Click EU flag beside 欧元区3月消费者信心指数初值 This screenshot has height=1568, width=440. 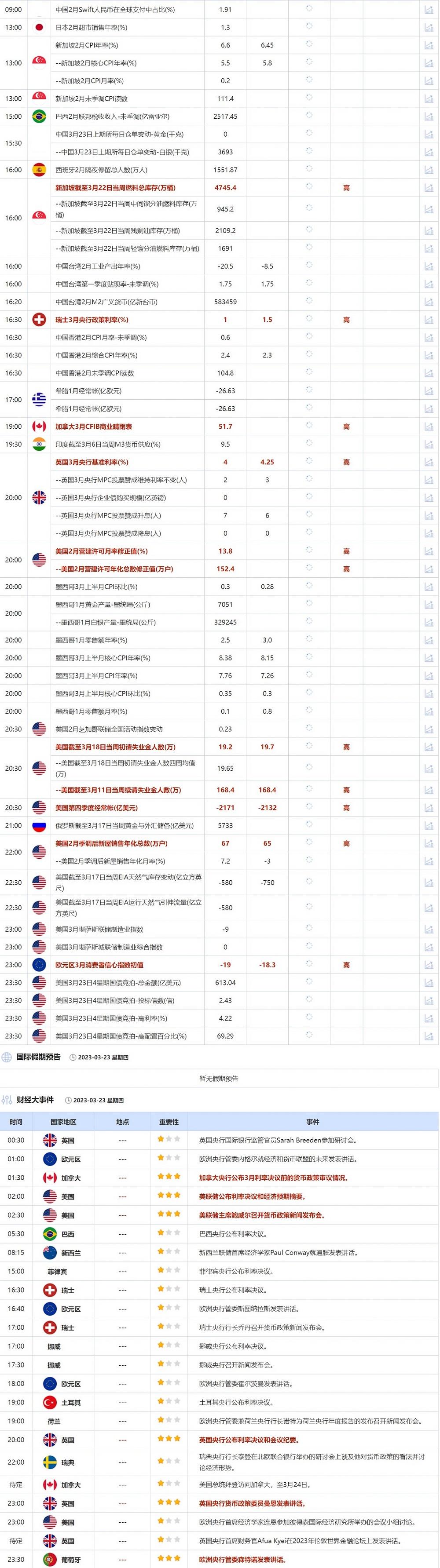coord(39,965)
